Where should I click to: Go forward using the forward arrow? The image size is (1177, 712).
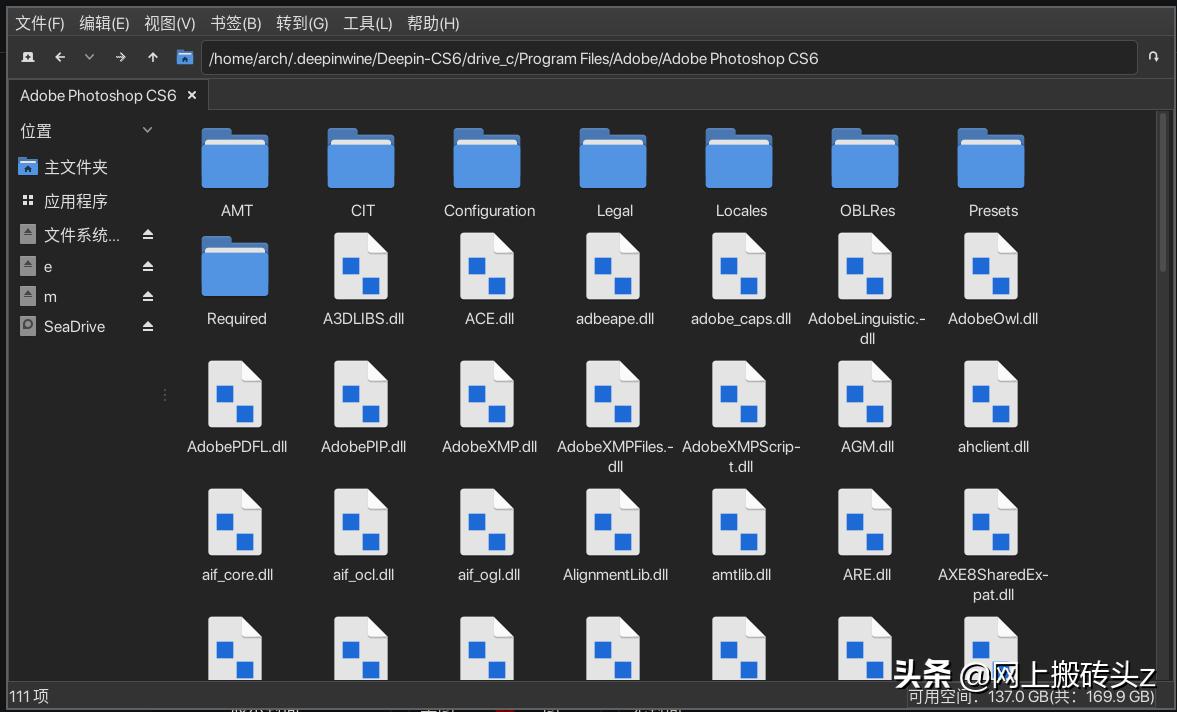pos(120,57)
